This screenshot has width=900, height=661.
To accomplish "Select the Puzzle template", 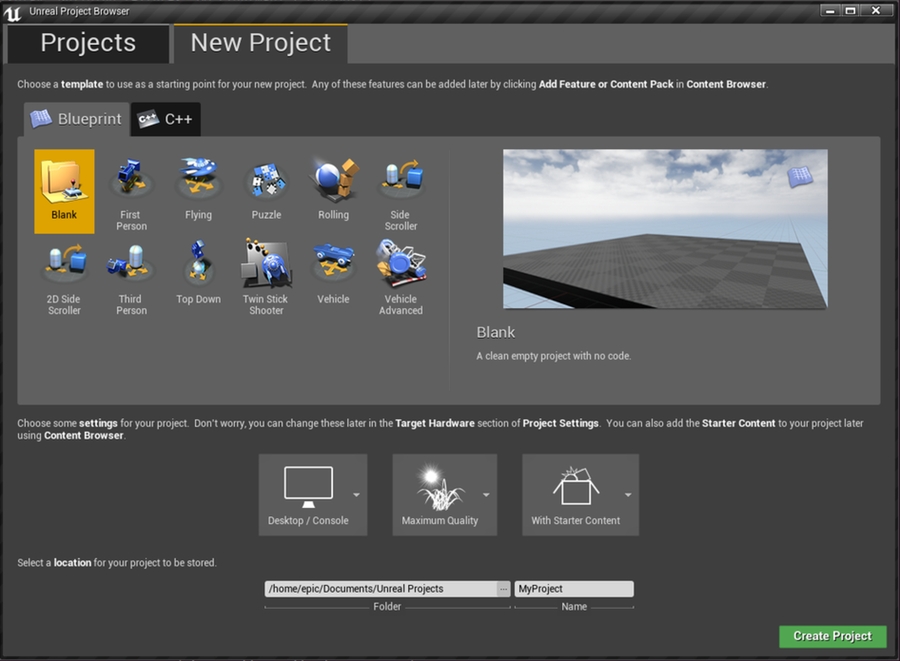I will (266, 185).
